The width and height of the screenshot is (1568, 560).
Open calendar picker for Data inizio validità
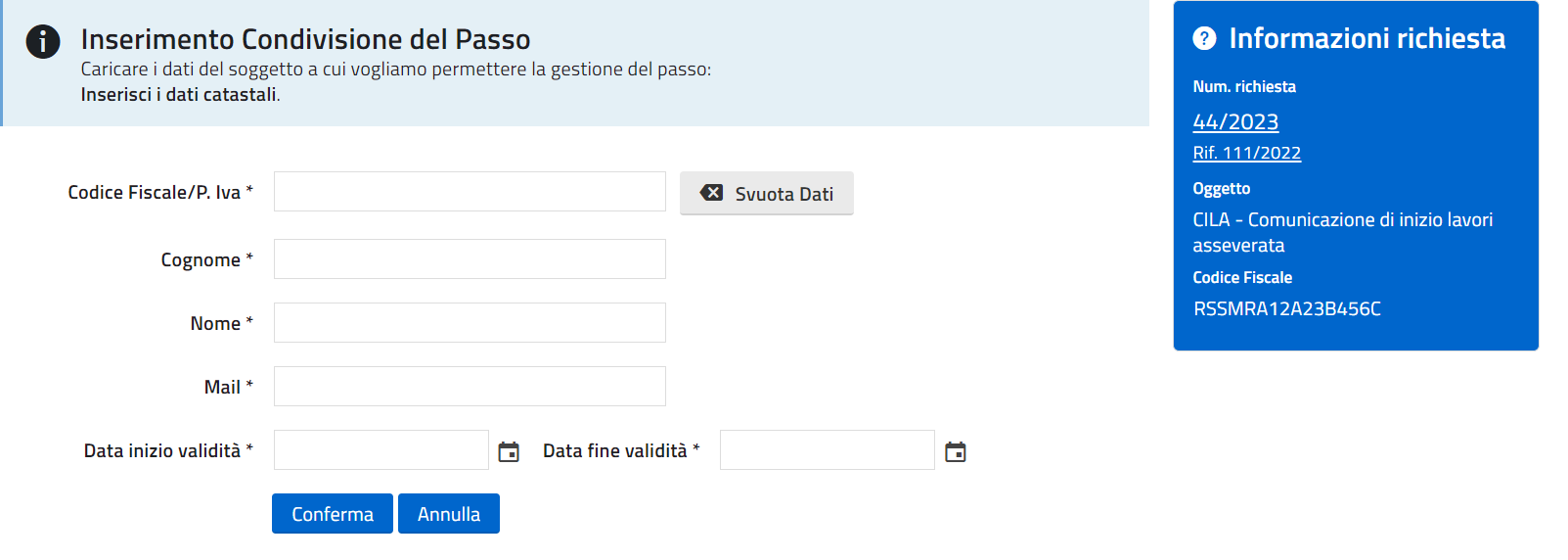click(x=509, y=451)
